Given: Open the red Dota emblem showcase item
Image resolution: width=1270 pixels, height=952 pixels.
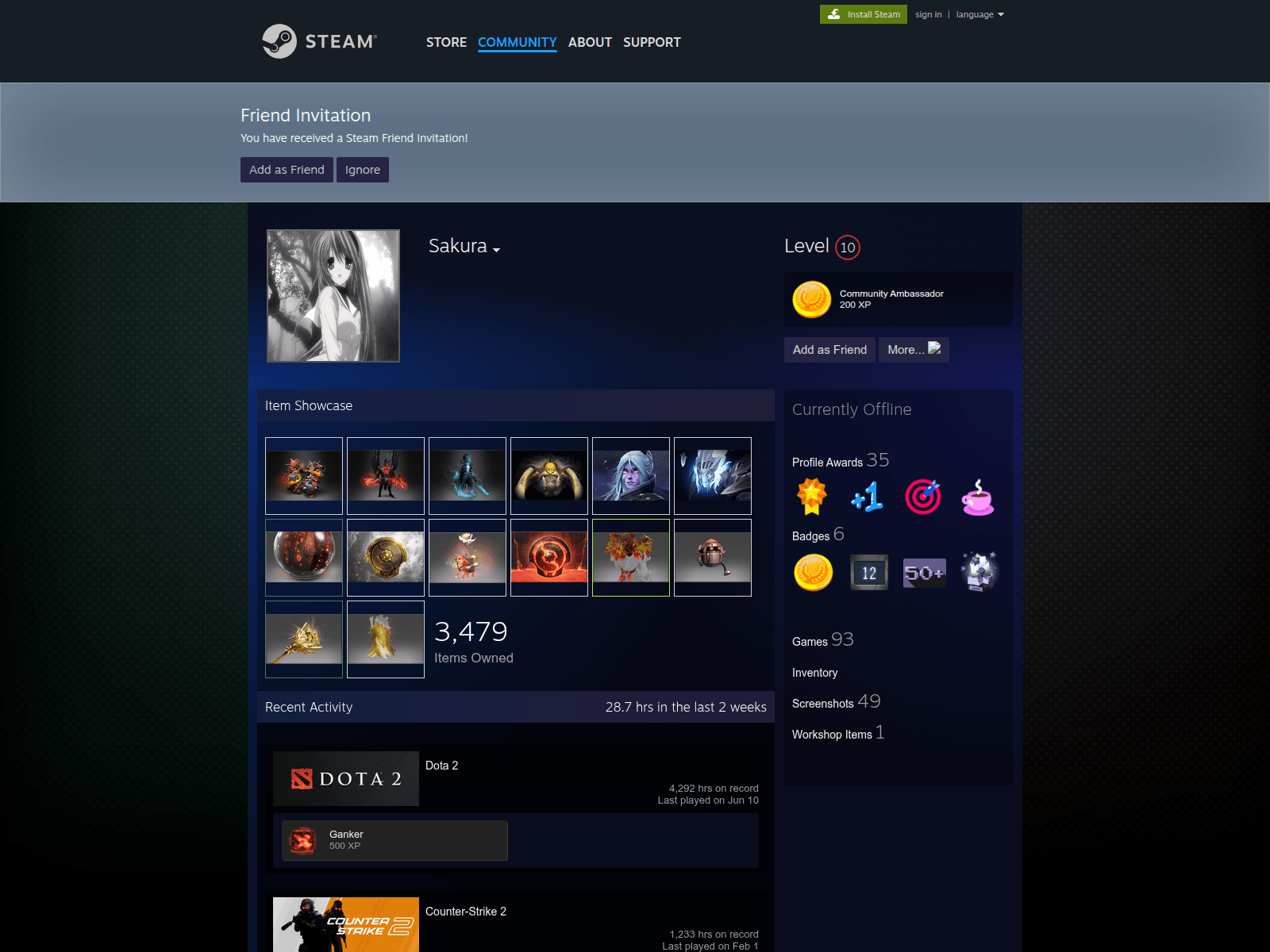Looking at the screenshot, I should pyautogui.click(x=549, y=558).
